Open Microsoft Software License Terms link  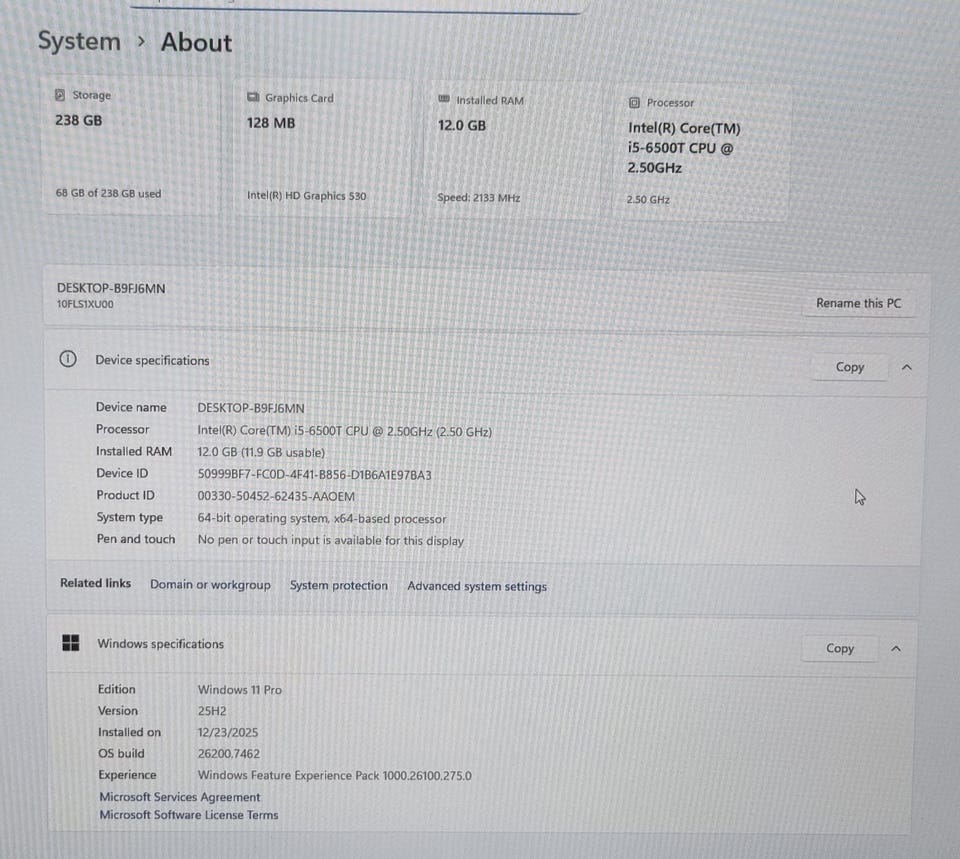coord(189,815)
